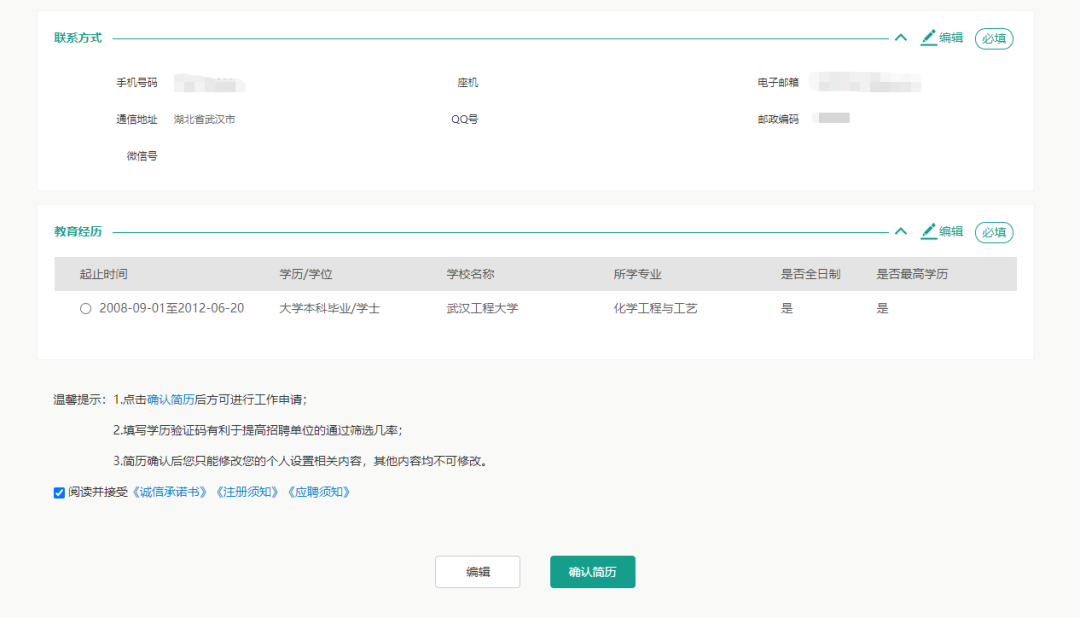
Task: Click the blurred email address value
Action: point(866,82)
